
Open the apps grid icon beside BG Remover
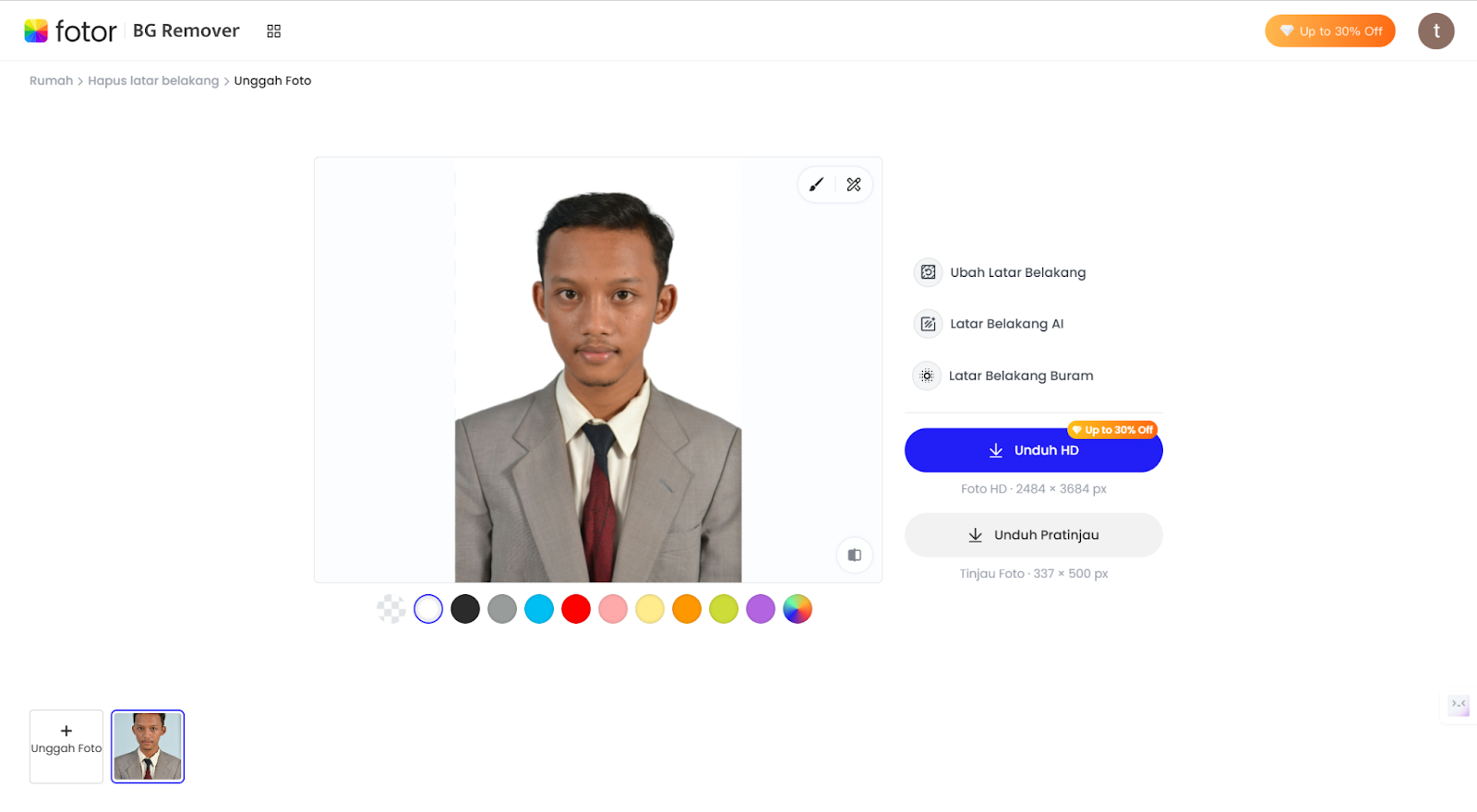(x=273, y=30)
